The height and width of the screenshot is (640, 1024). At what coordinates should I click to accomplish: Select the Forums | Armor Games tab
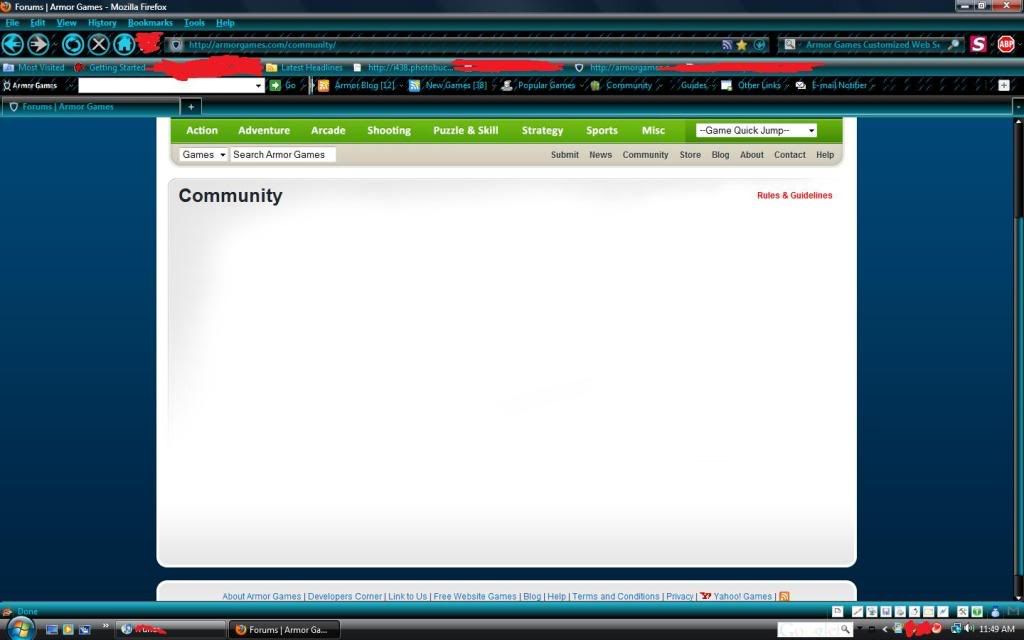tap(91, 106)
